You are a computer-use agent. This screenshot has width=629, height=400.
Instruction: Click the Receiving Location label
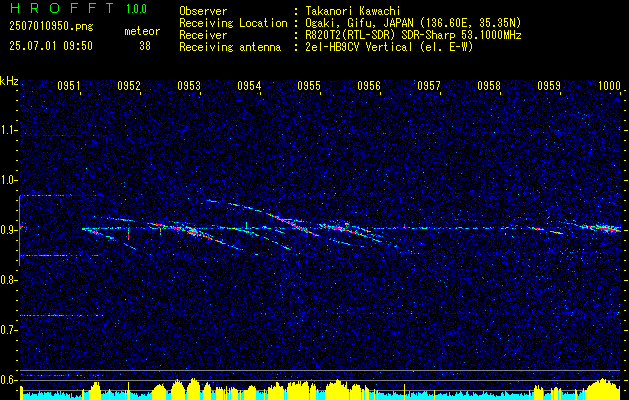tap(233, 23)
